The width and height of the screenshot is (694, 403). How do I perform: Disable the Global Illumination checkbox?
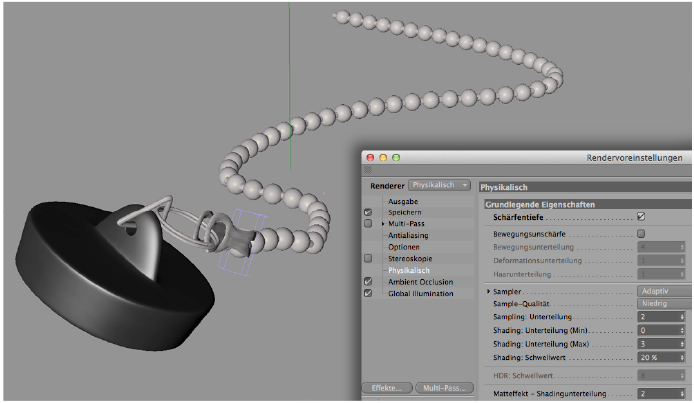(x=368, y=293)
